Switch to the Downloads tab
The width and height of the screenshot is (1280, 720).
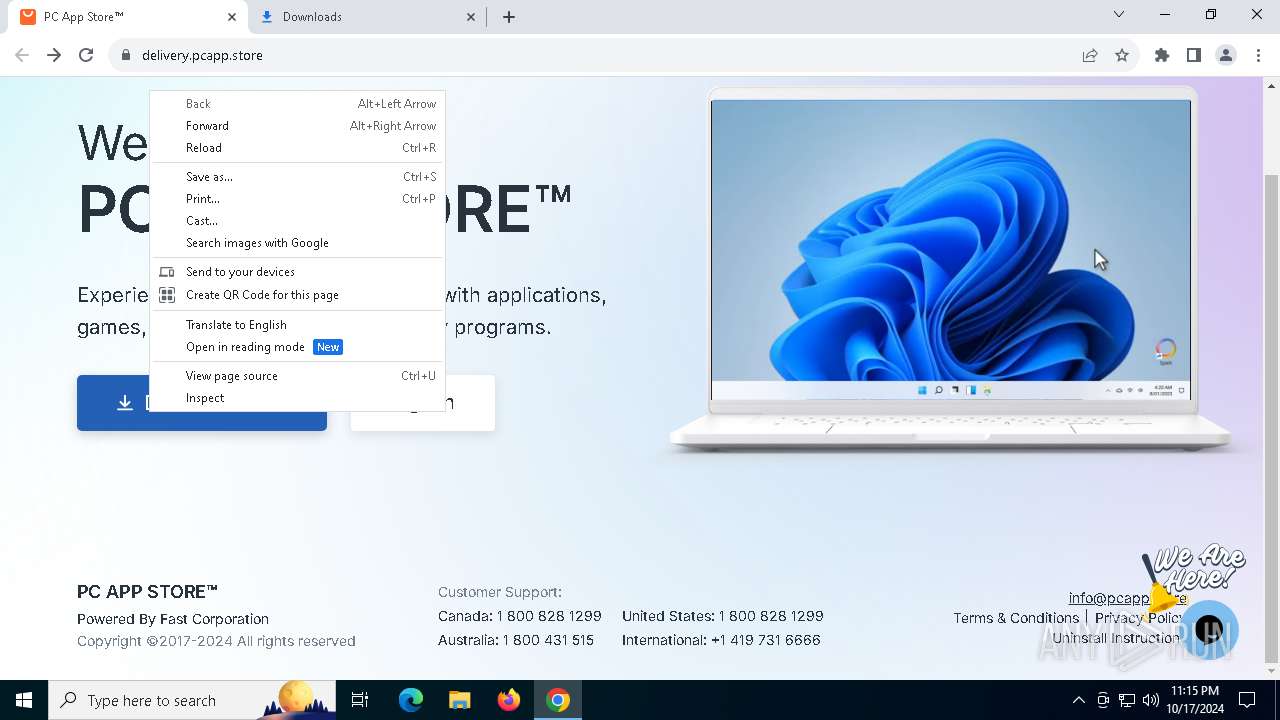pyautogui.click(x=367, y=17)
